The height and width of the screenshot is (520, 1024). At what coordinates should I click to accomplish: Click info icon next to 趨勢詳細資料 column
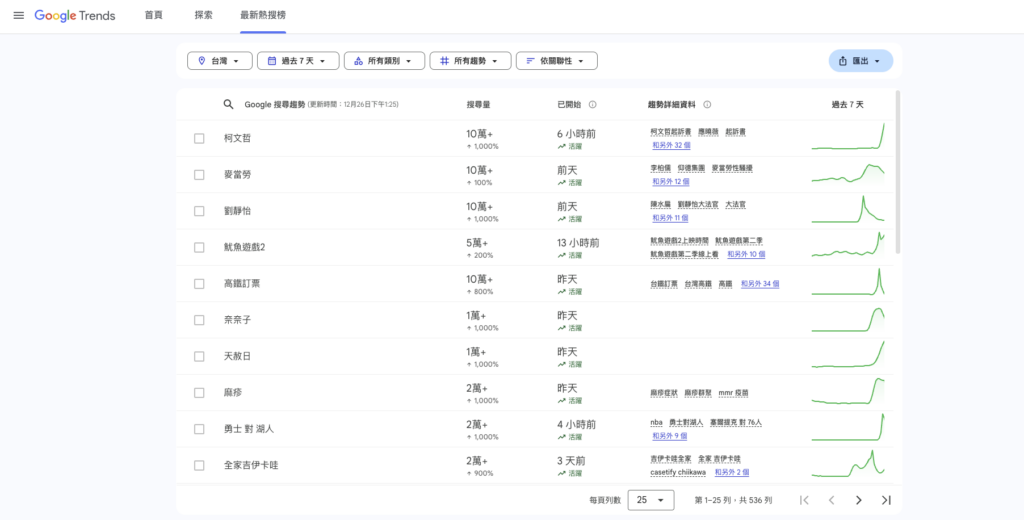(x=707, y=105)
